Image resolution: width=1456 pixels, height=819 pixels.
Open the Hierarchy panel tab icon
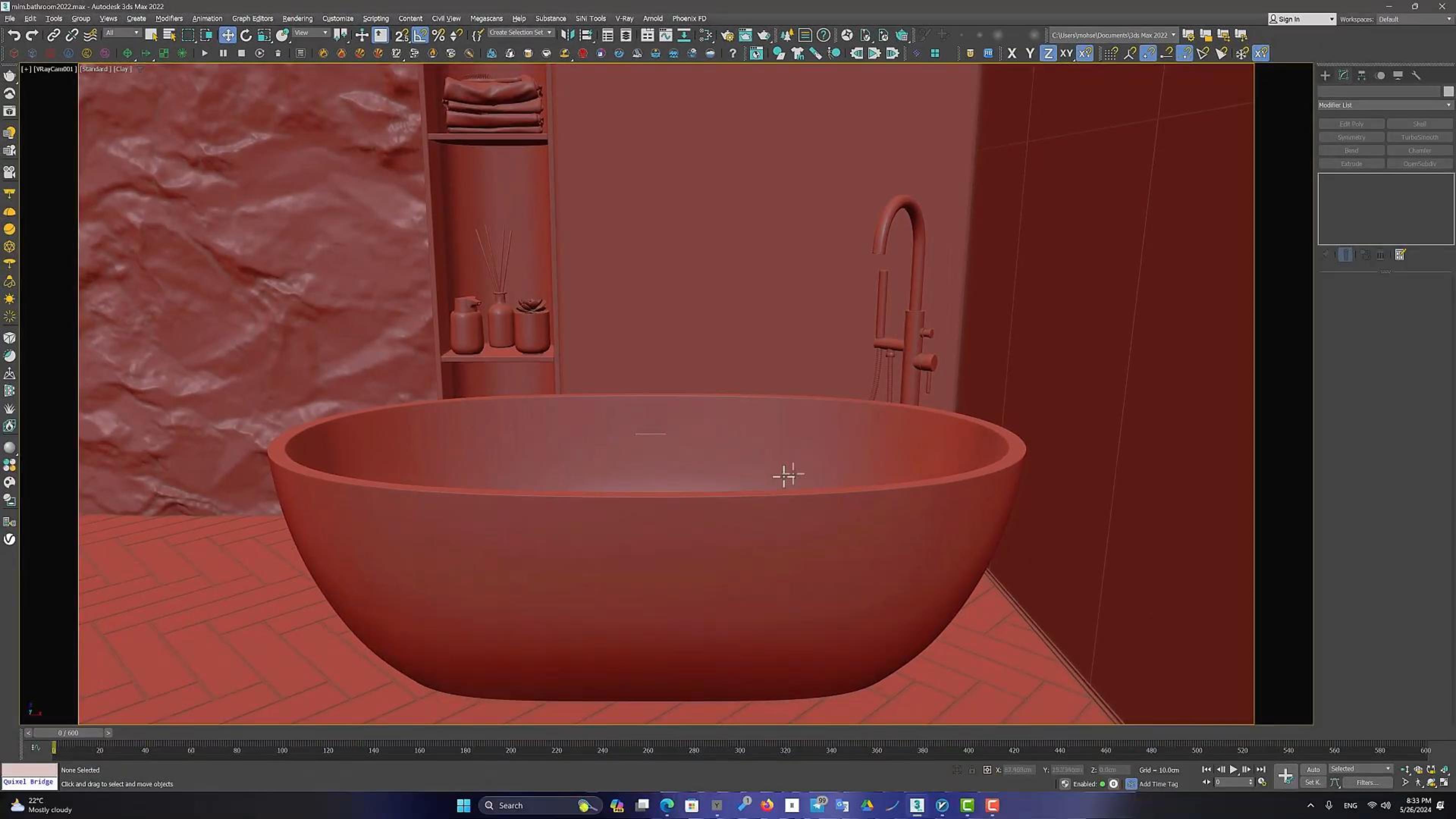(x=1362, y=75)
